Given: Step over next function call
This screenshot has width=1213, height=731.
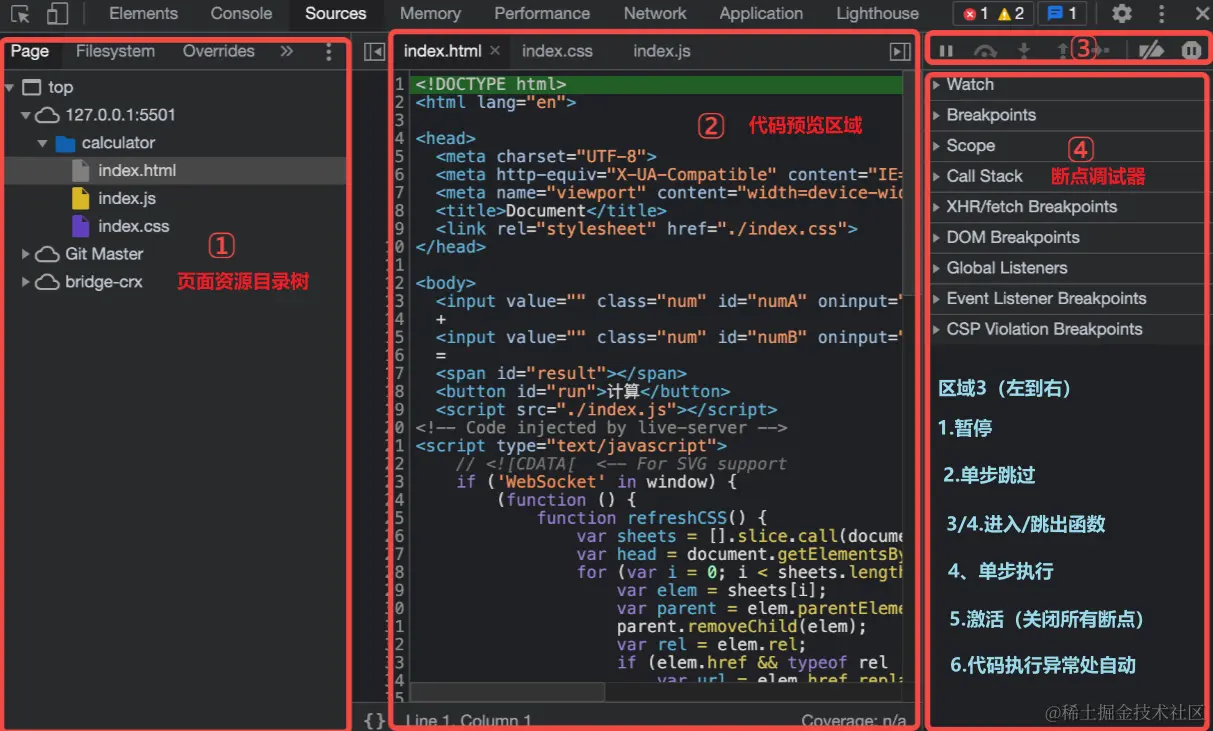Looking at the screenshot, I should tap(986, 50).
